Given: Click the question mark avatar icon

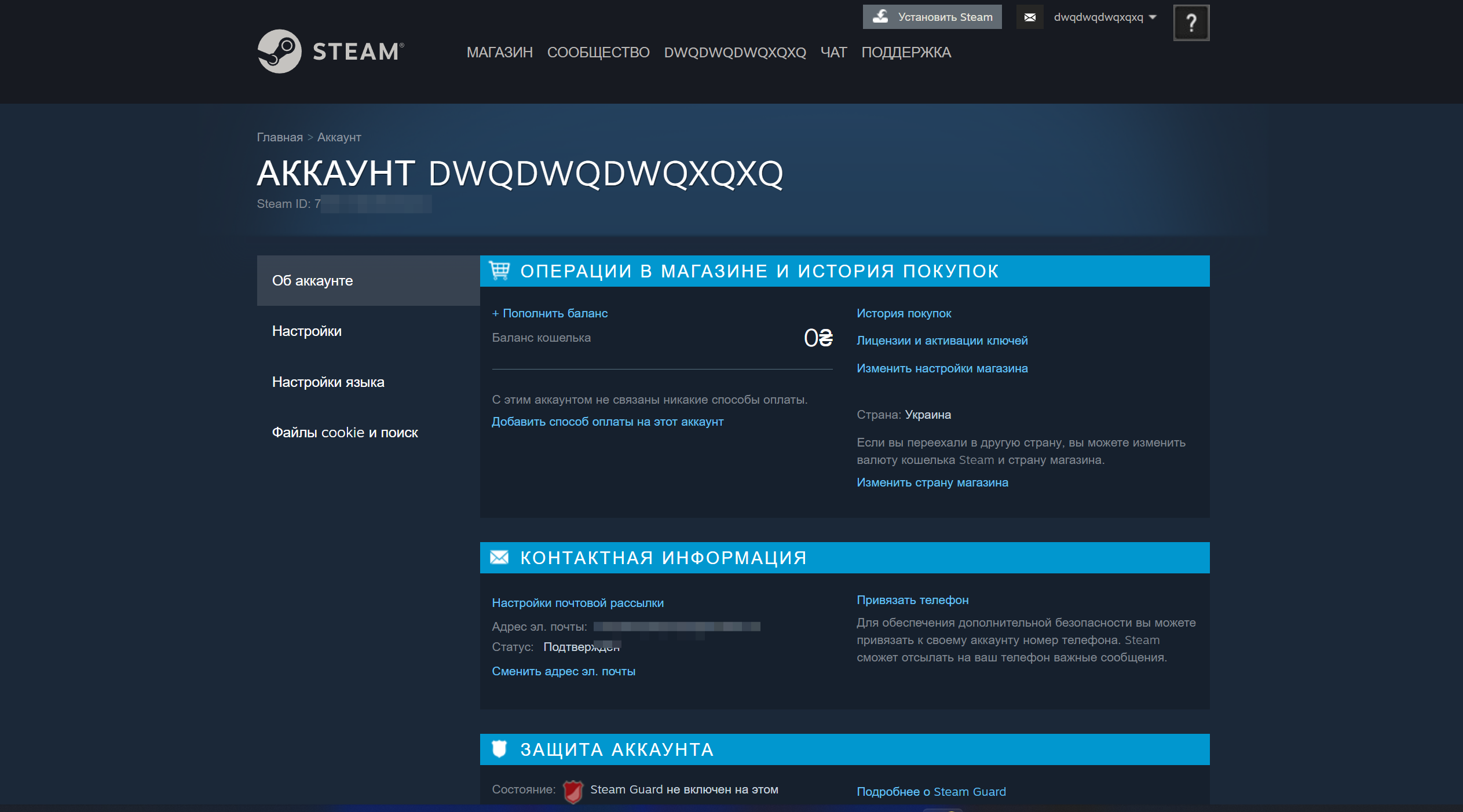Looking at the screenshot, I should click(1191, 23).
